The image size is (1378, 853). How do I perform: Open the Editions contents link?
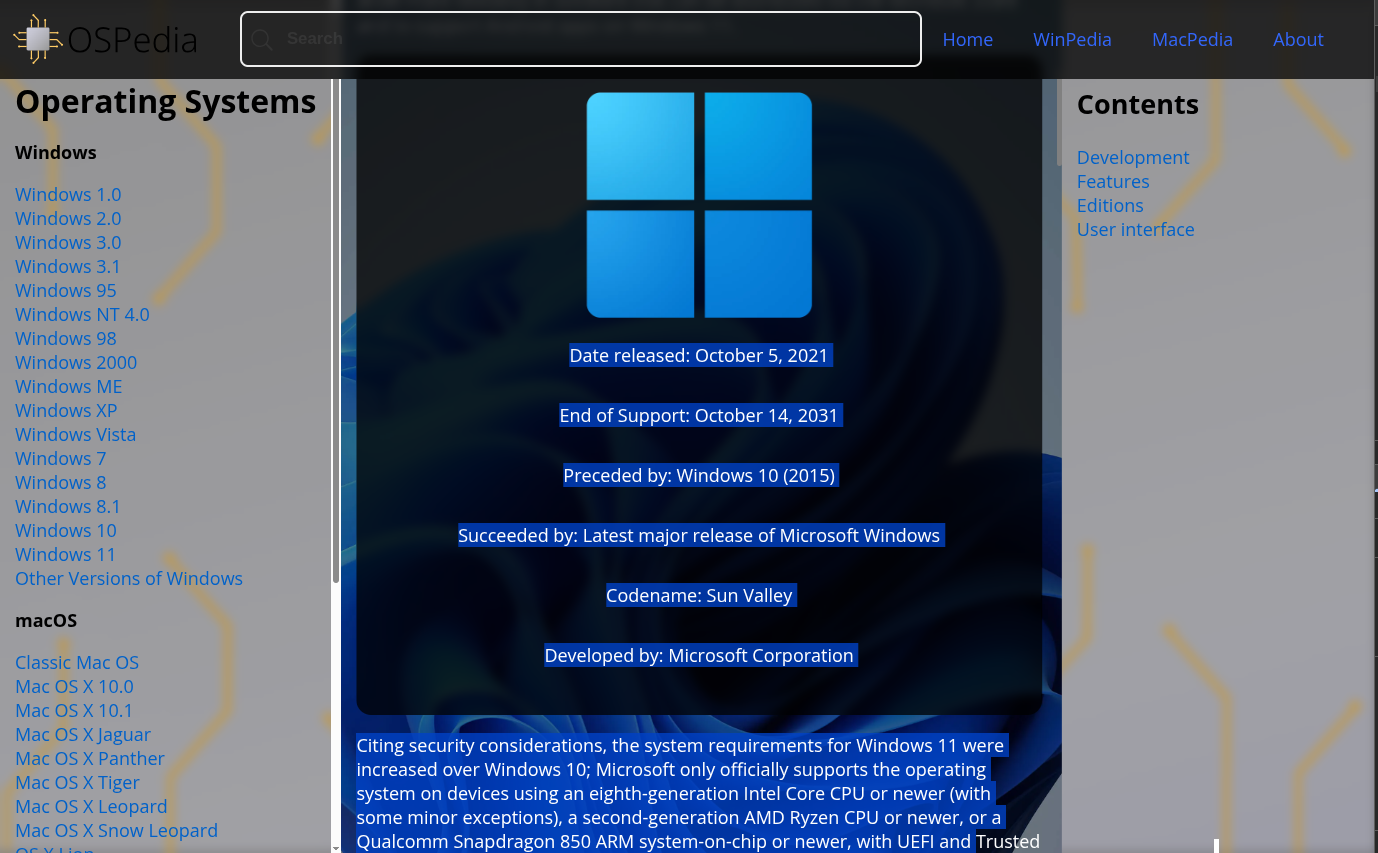click(1109, 205)
